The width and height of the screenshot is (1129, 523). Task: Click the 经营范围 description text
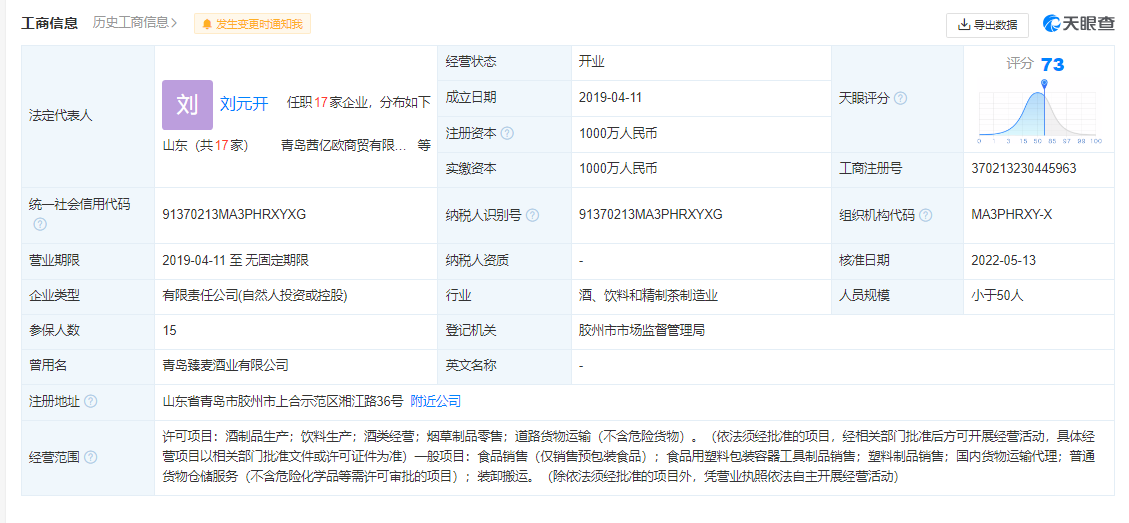(x=629, y=456)
